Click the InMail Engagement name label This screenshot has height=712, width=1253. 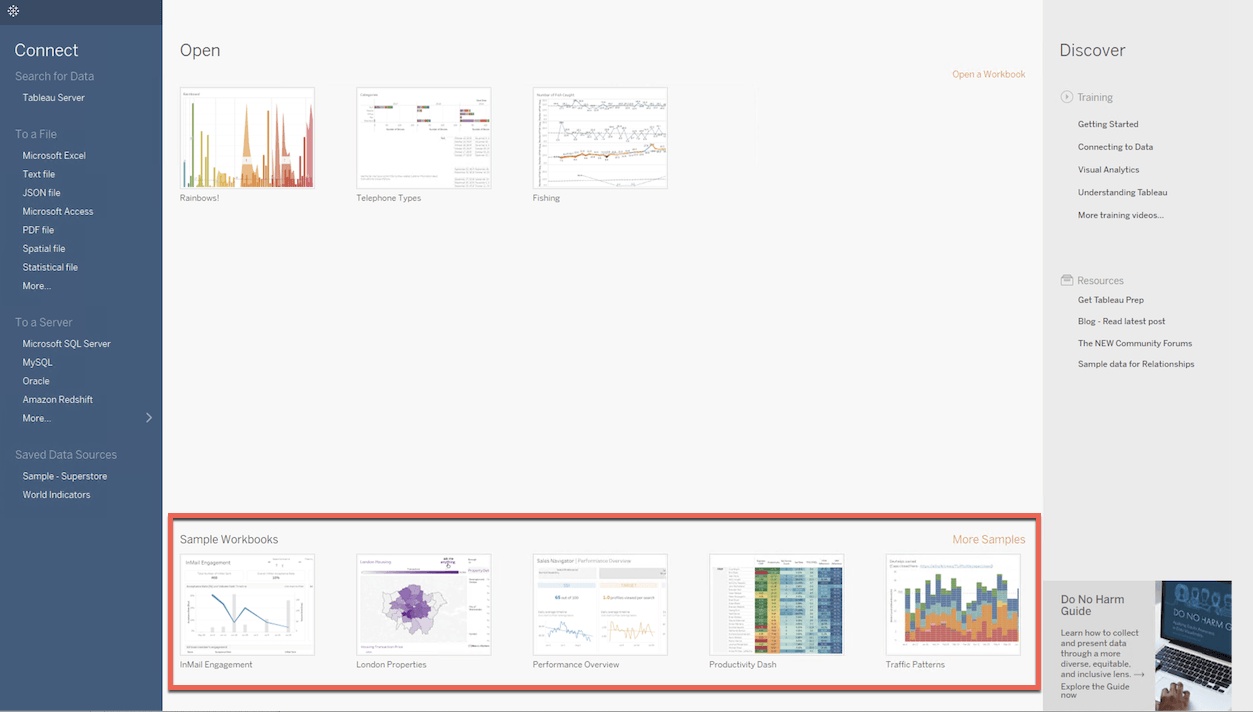[216, 665]
